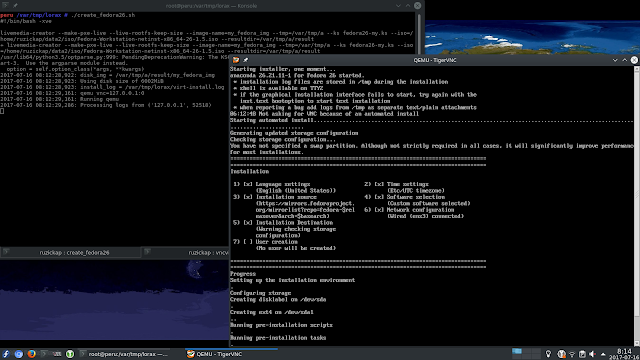Click 'Running pre-installation scripts' line

pyautogui.click(x=281, y=325)
